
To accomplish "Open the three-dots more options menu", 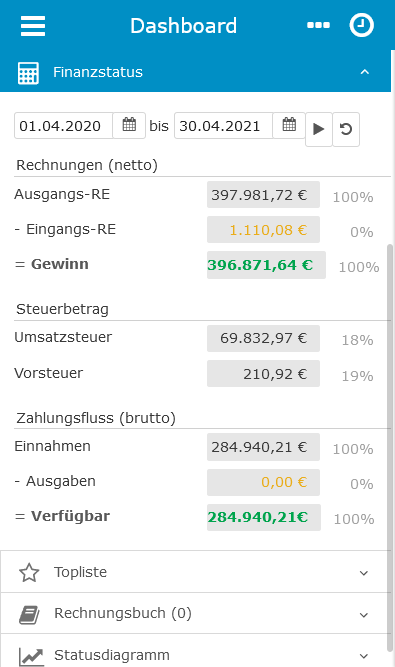I will point(318,25).
